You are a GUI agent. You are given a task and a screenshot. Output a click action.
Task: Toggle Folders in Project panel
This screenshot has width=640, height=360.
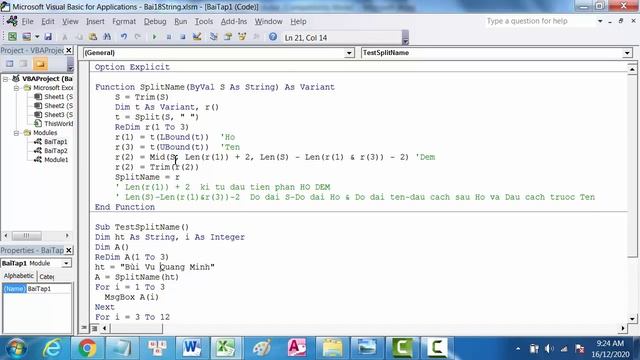click(x=40, y=64)
